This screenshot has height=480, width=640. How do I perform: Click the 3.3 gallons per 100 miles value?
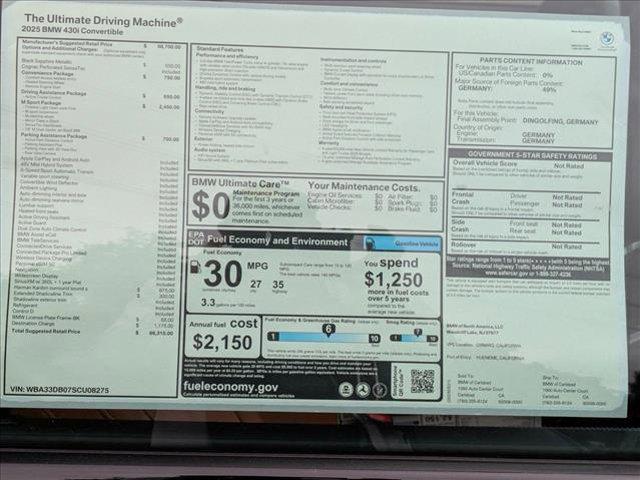[208, 302]
